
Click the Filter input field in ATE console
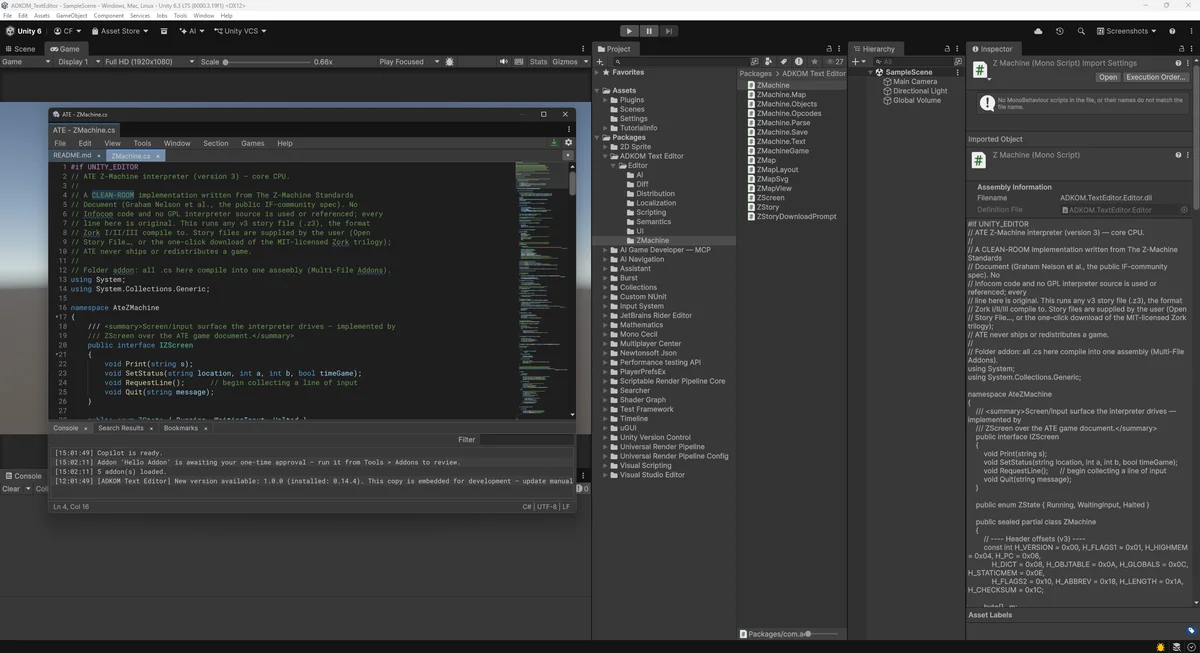[526, 439]
